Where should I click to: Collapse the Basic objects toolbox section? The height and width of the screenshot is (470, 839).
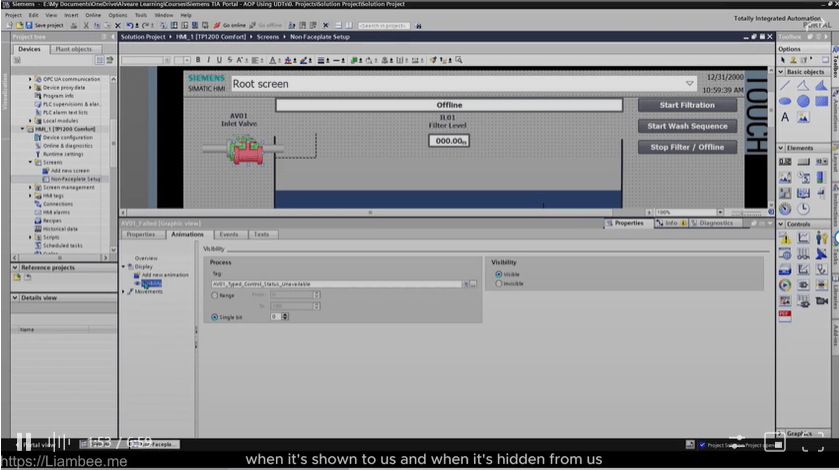tap(782, 72)
